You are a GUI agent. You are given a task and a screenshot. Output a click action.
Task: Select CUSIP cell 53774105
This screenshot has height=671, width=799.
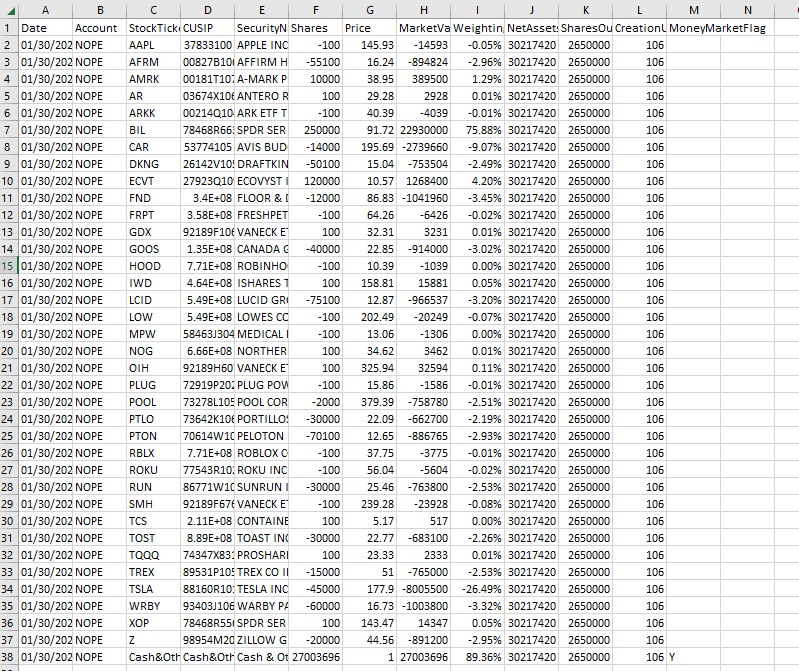point(207,147)
